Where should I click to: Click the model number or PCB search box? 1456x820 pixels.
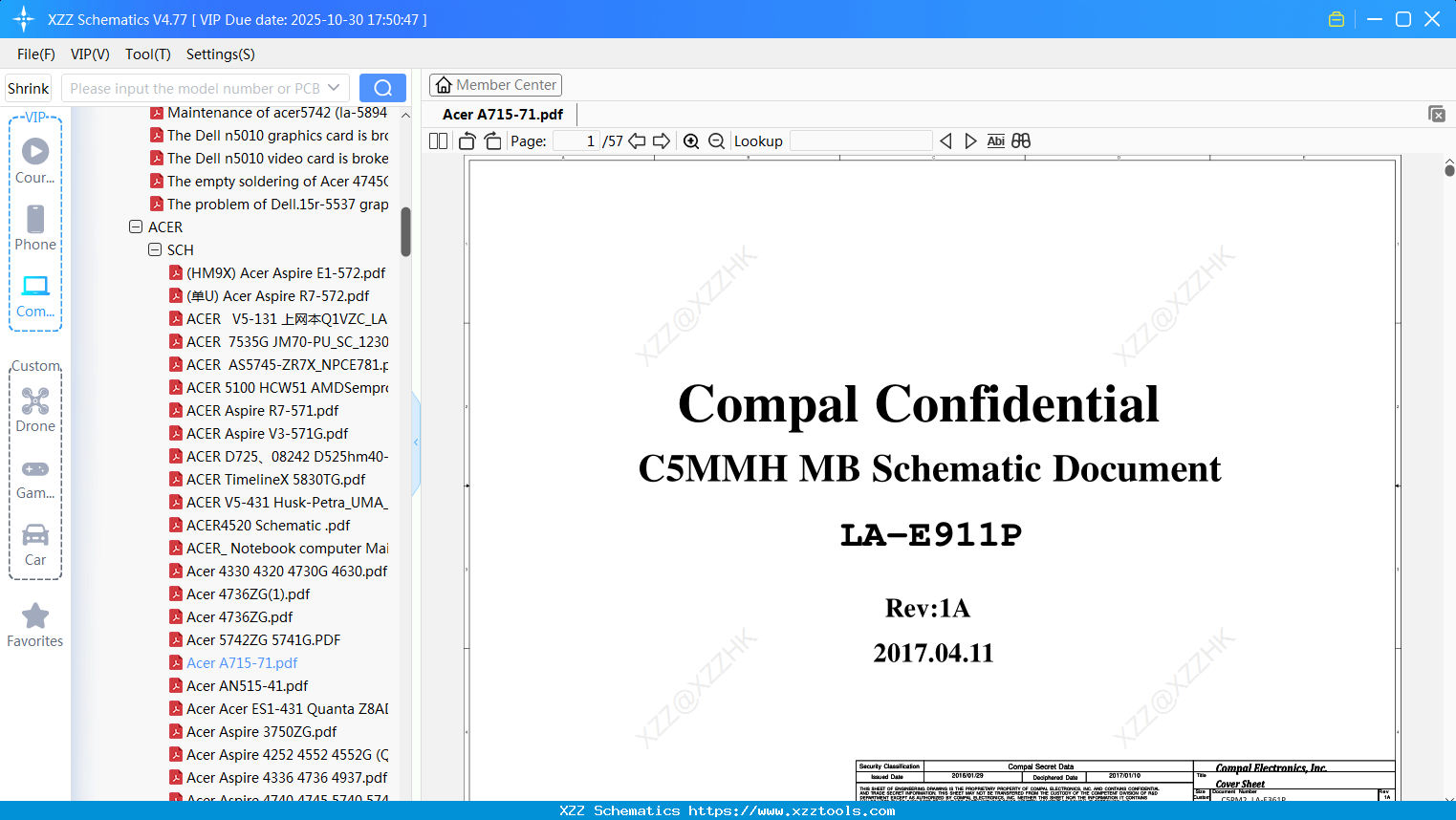coord(195,88)
